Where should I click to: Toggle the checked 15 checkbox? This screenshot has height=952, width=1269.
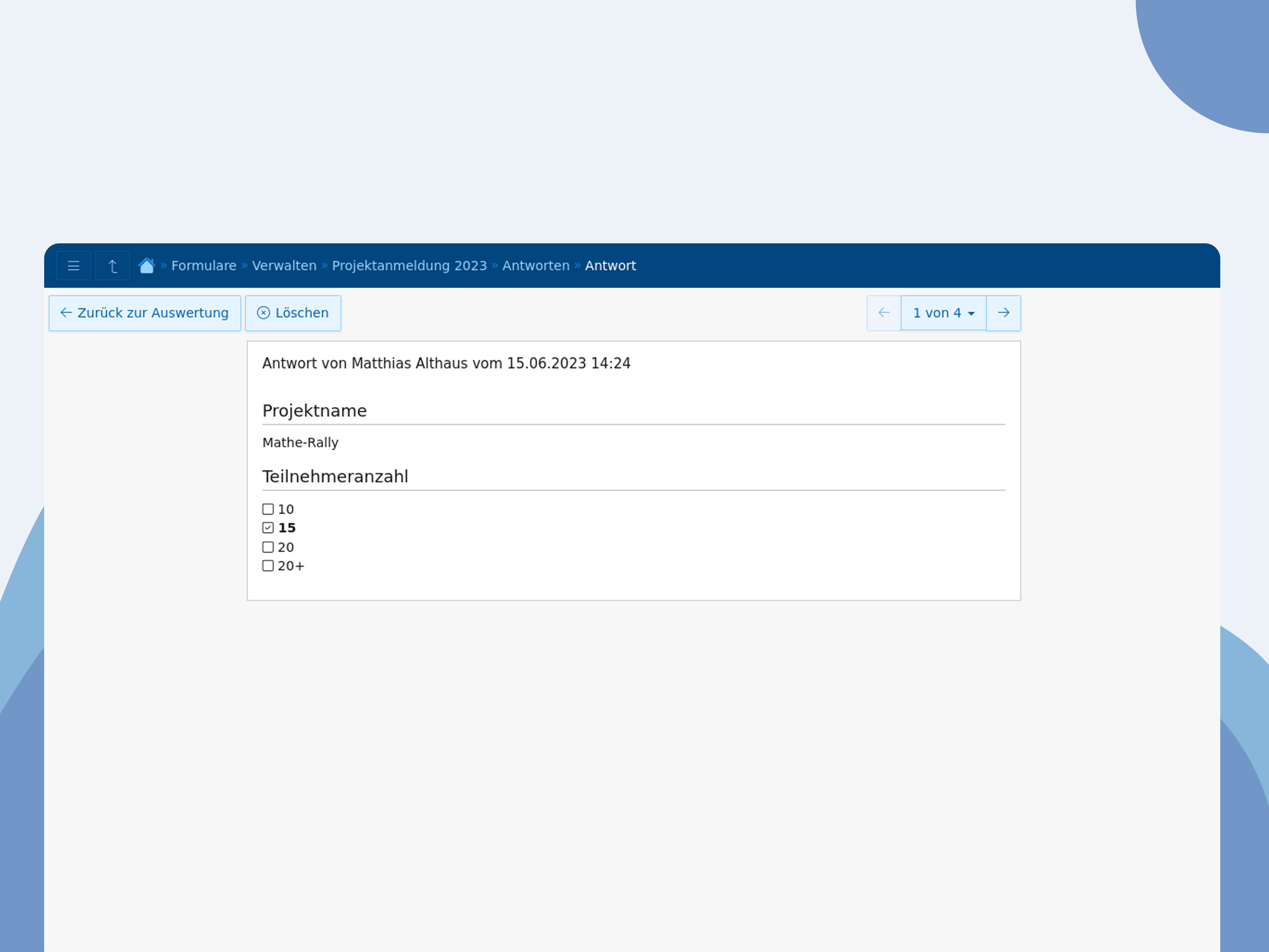268,528
